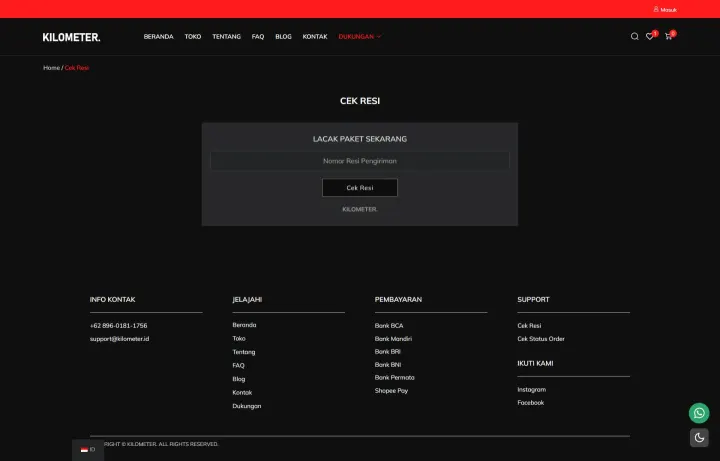Click the CEK RESI page heading
This screenshot has width=720, height=461.
pyautogui.click(x=360, y=101)
